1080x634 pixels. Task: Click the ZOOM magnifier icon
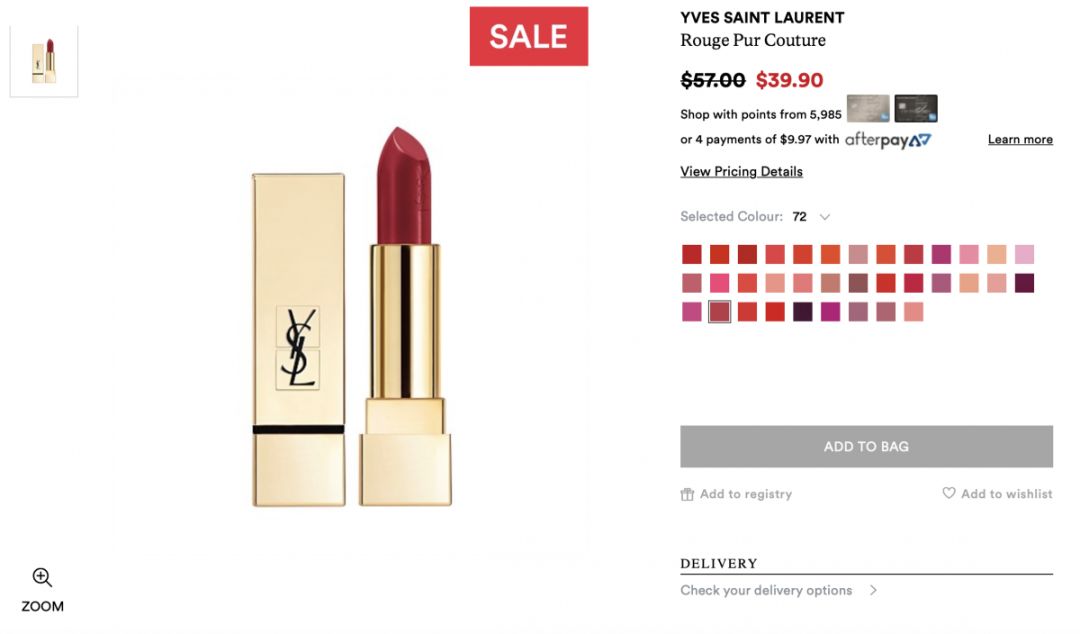[x=42, y=577]
